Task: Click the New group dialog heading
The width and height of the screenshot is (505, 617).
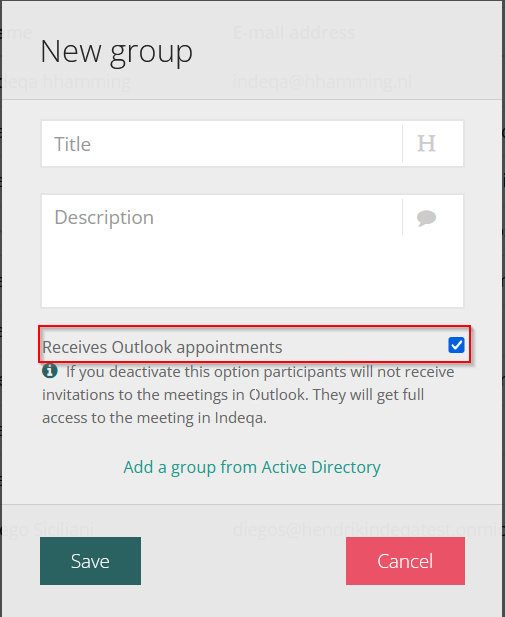Action: tap(117, 52)
